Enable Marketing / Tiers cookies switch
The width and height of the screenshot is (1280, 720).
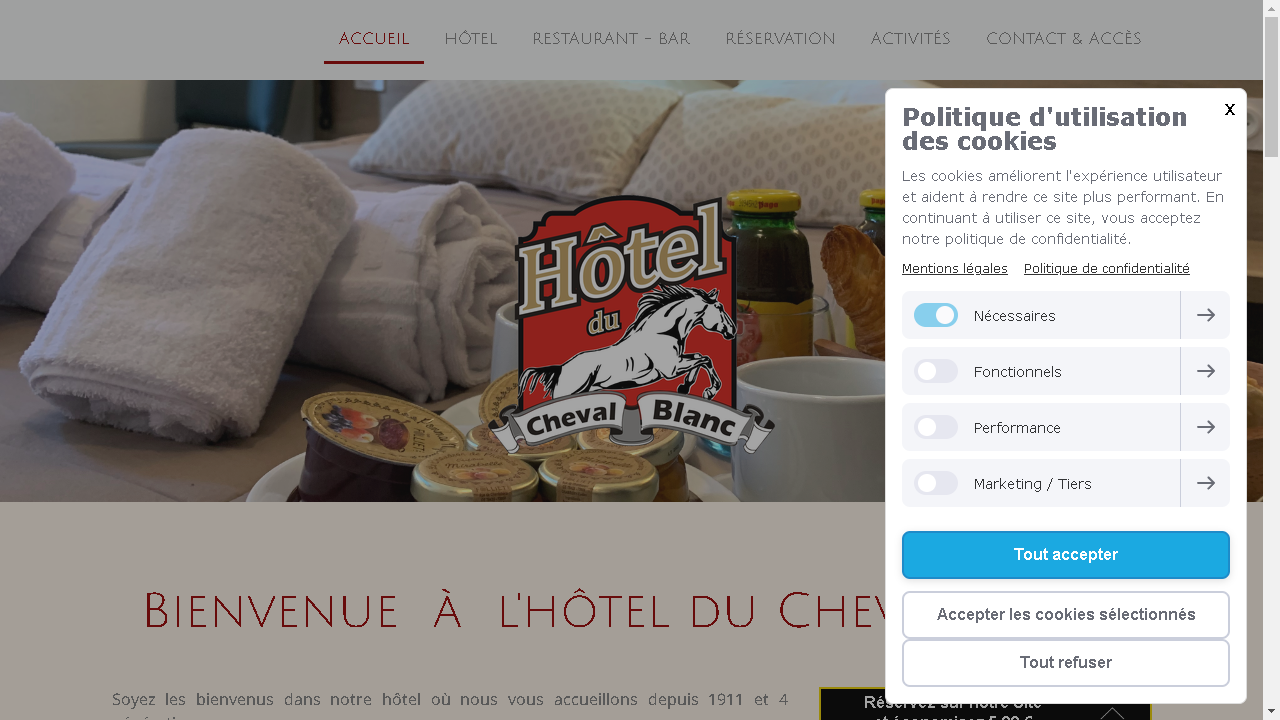936,483
